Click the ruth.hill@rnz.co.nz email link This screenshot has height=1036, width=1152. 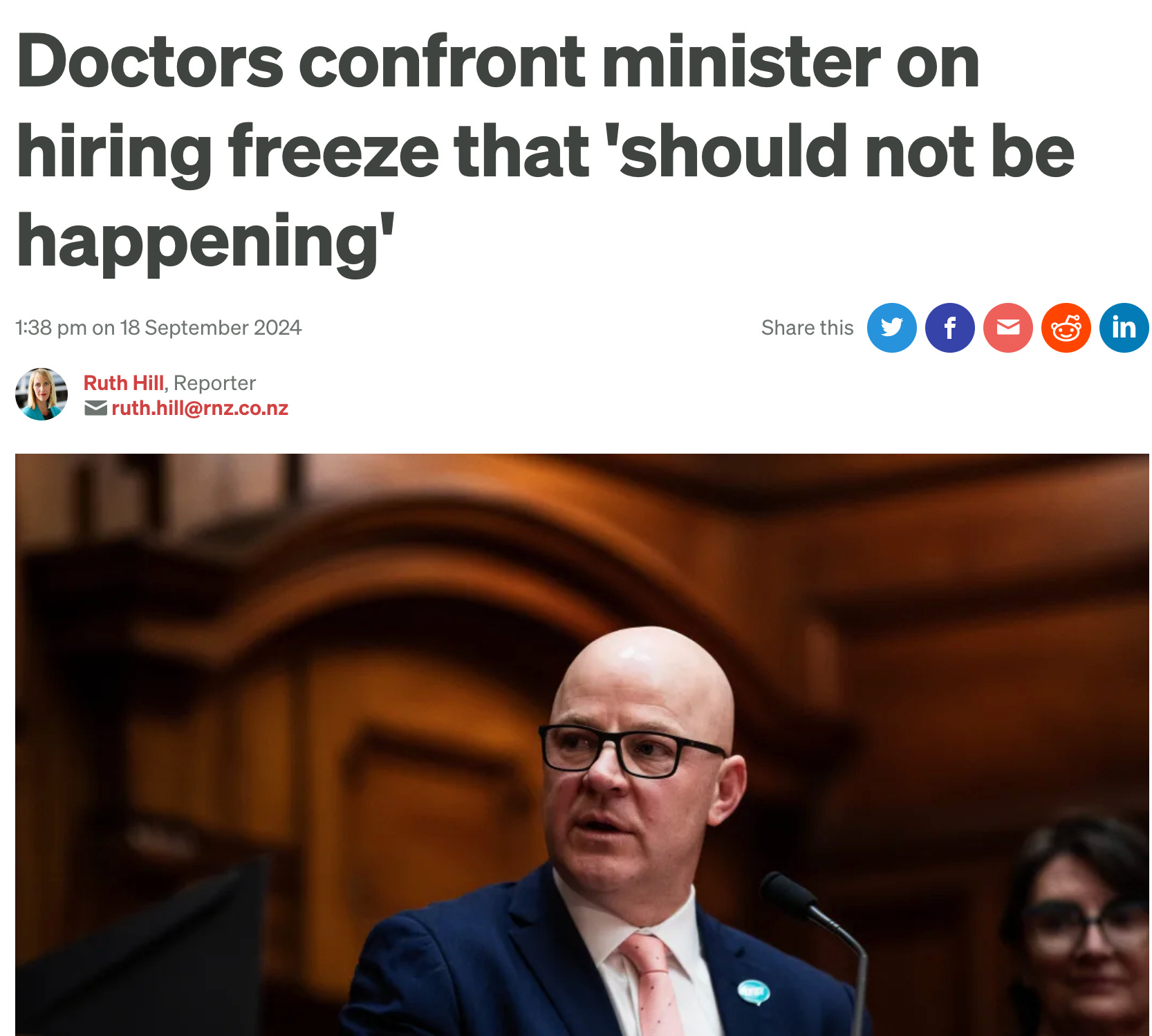pyautogui.click(x=200, y=408)
